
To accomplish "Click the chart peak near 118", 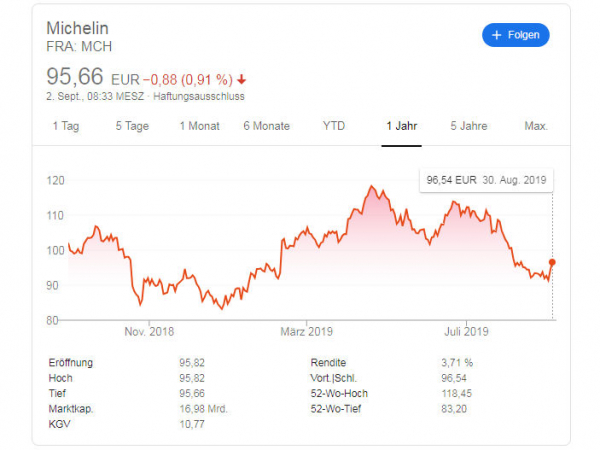I will click(371, 186).
